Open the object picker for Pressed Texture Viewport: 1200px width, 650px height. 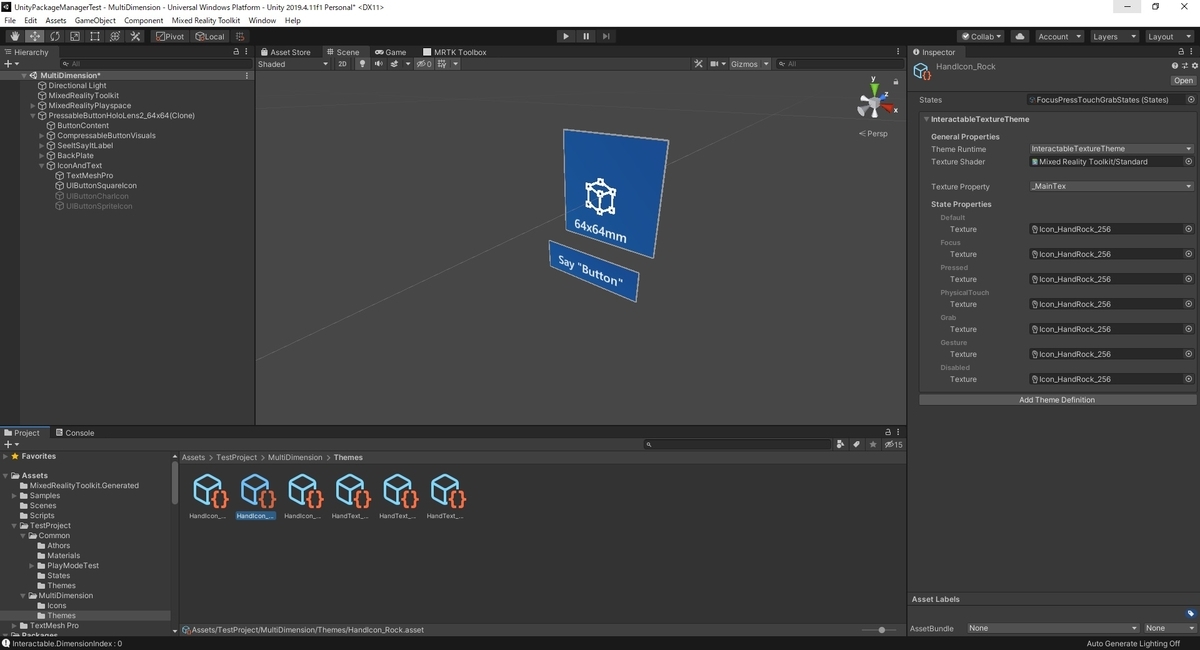coord(1189,279)
